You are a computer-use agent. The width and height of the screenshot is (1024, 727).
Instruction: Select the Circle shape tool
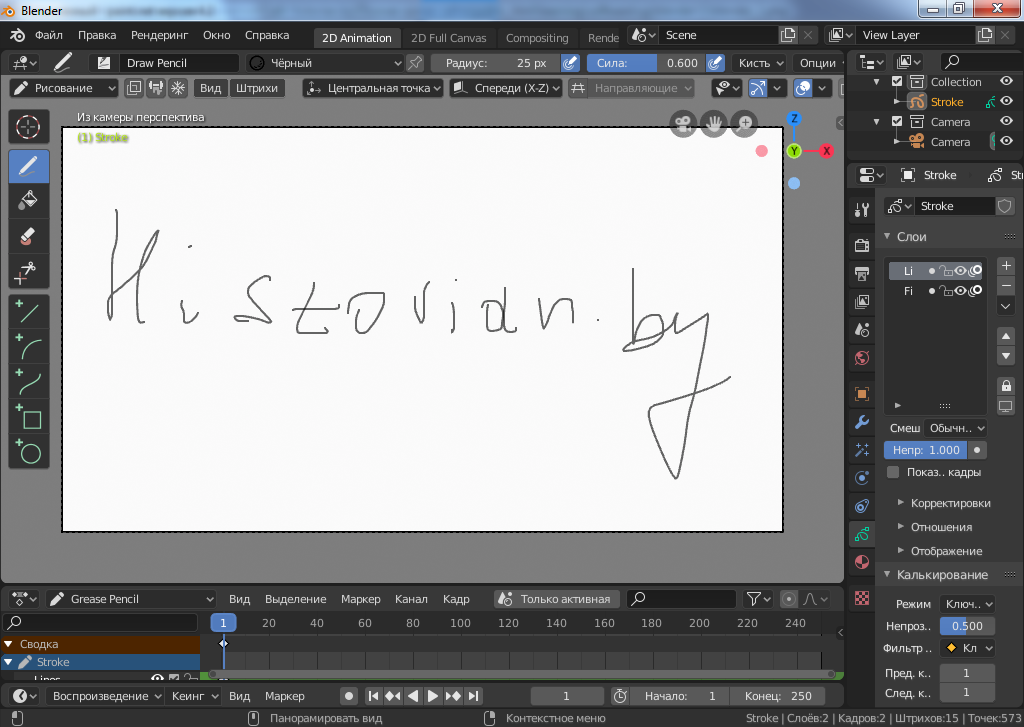point(29,452)
